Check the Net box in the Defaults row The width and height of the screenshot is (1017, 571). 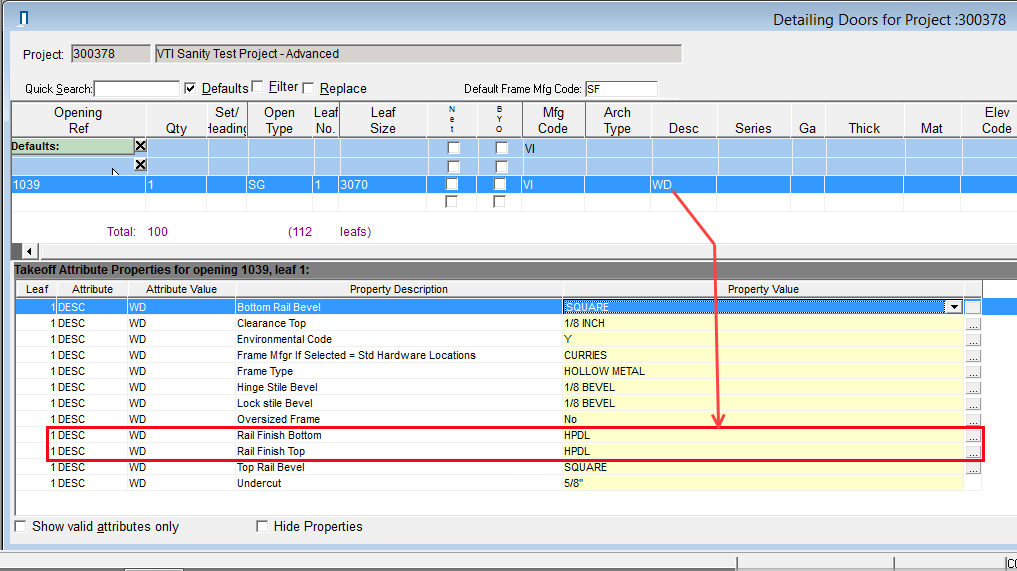click(x=453, y=148)
